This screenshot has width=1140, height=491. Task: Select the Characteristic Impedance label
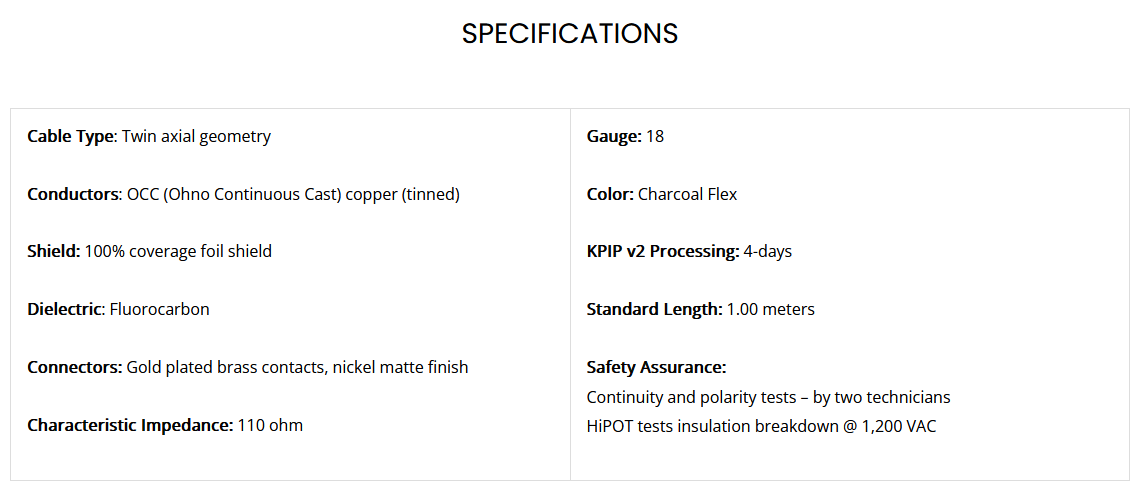point(130,425)
